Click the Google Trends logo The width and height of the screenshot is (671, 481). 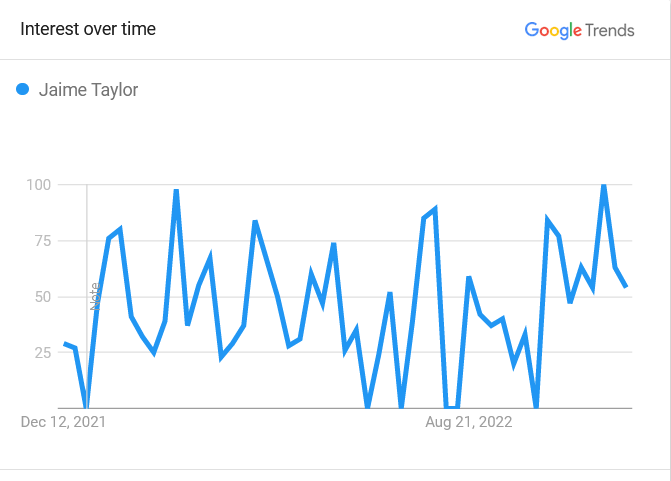[x=579, y=30]
